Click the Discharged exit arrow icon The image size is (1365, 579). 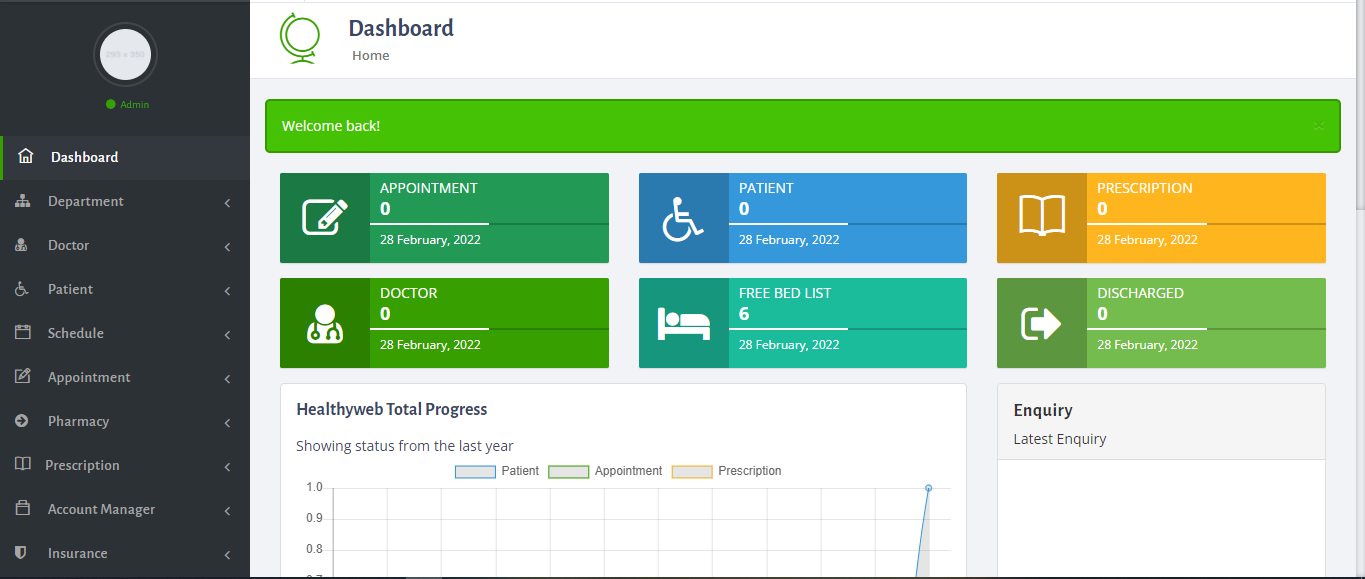pos(1041,323)
